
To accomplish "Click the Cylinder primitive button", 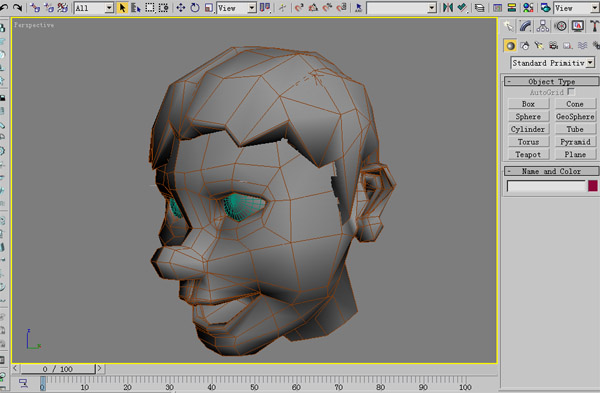I will click(528, 129).
